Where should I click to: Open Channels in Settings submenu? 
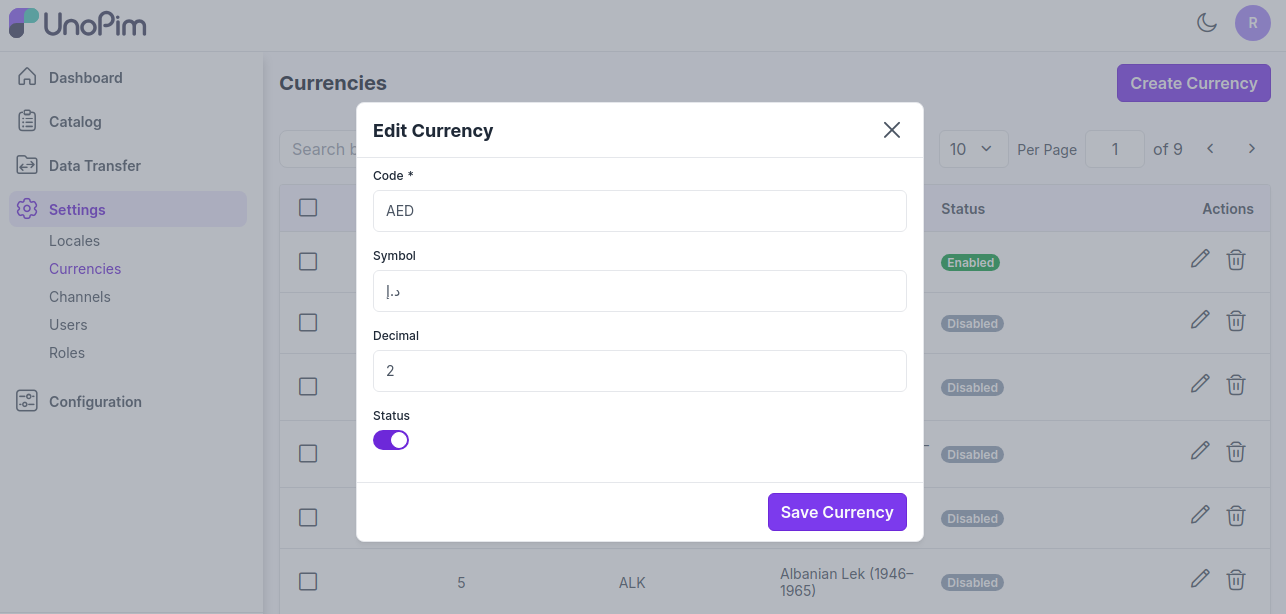click(80, 297)
